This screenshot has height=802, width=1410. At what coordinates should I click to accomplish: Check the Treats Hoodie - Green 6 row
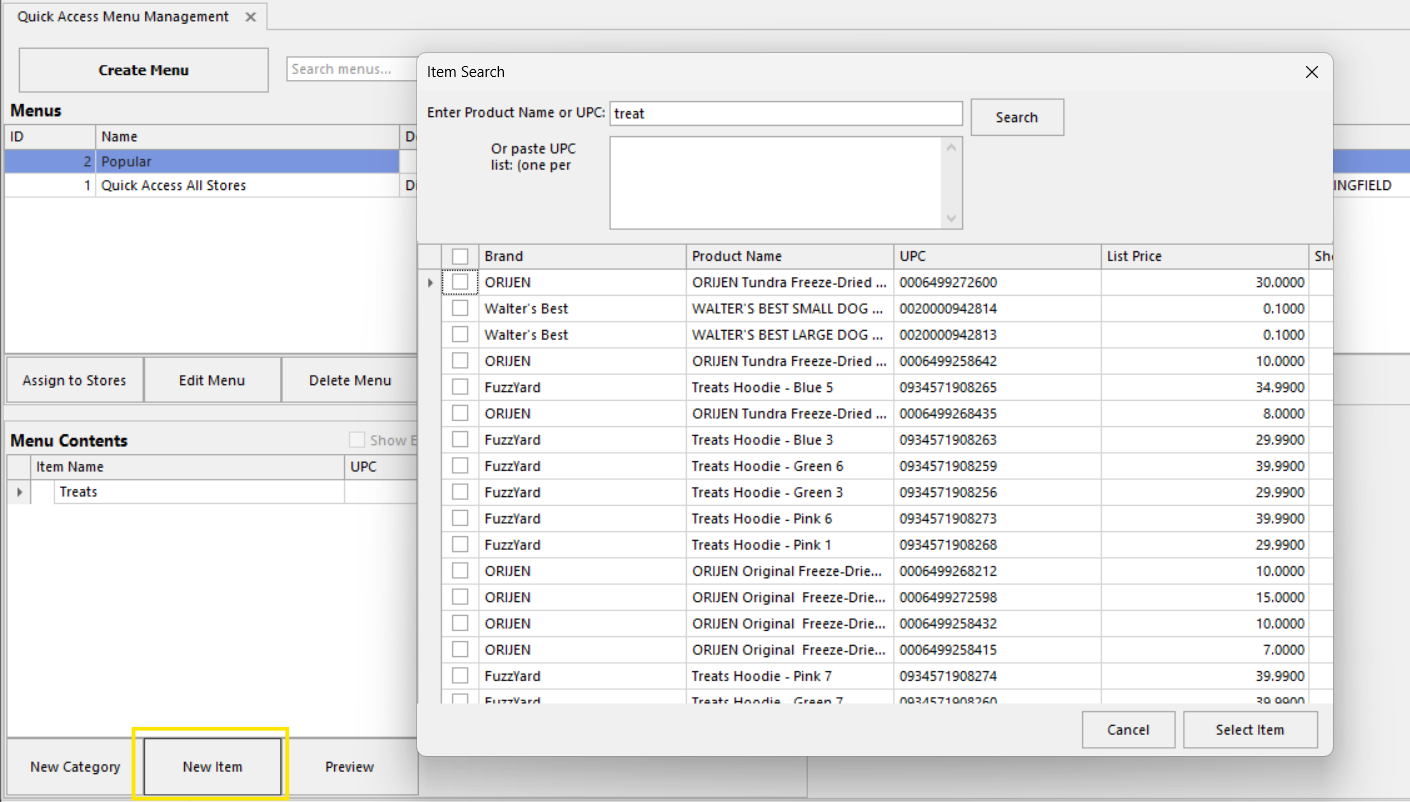(x=460, y=466)
